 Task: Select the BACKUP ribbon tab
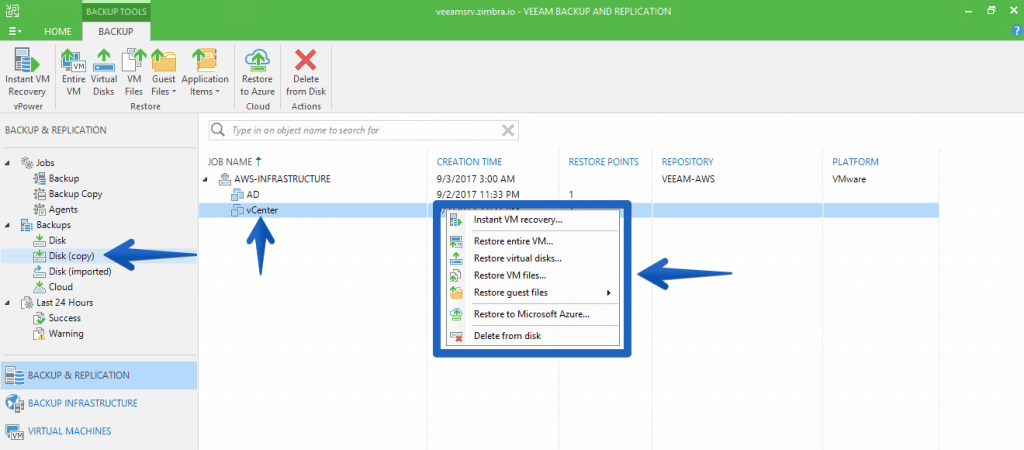pos(116,31)
